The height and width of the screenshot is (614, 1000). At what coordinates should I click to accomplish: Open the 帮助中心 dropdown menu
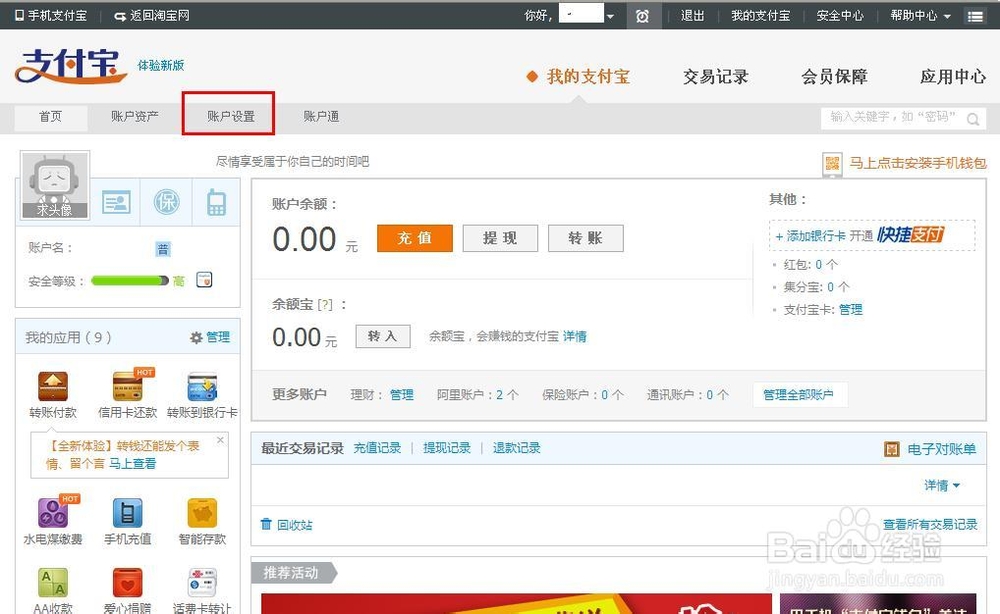[915, 15]
